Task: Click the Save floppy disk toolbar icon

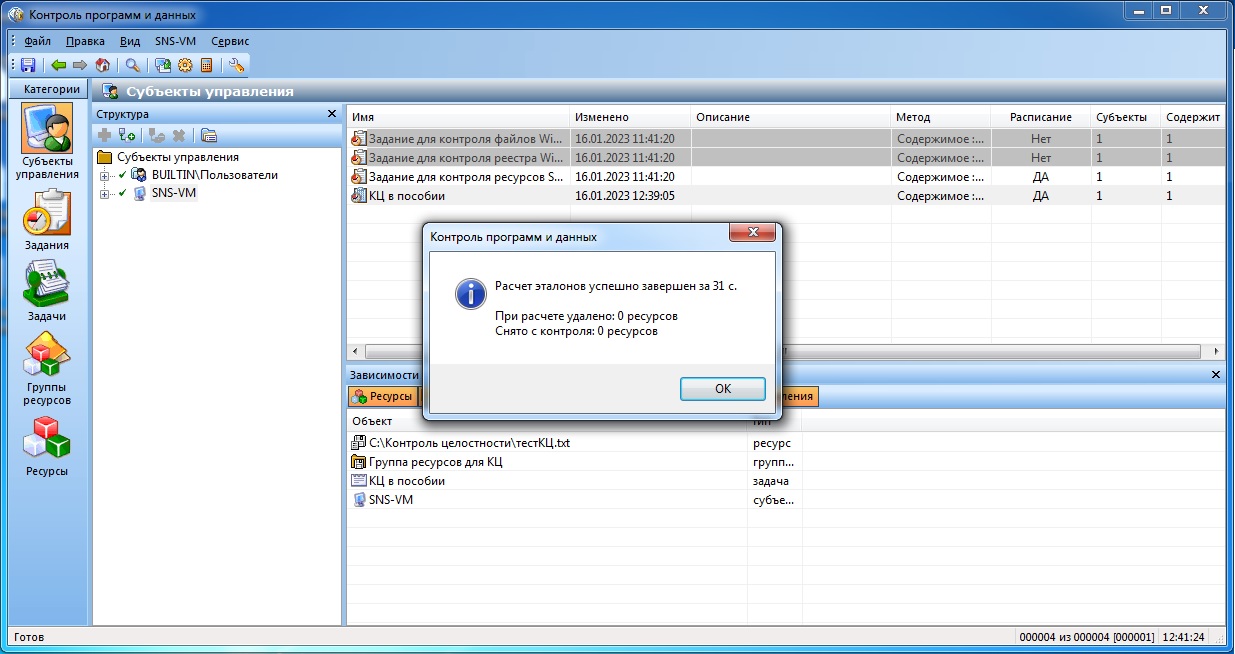Action: point(28,65)
